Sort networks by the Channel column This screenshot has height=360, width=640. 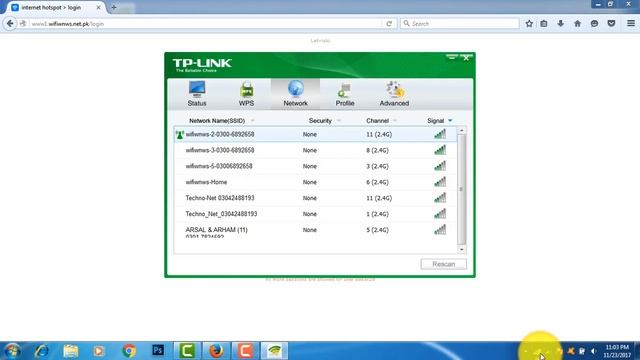tap(378, 121)
